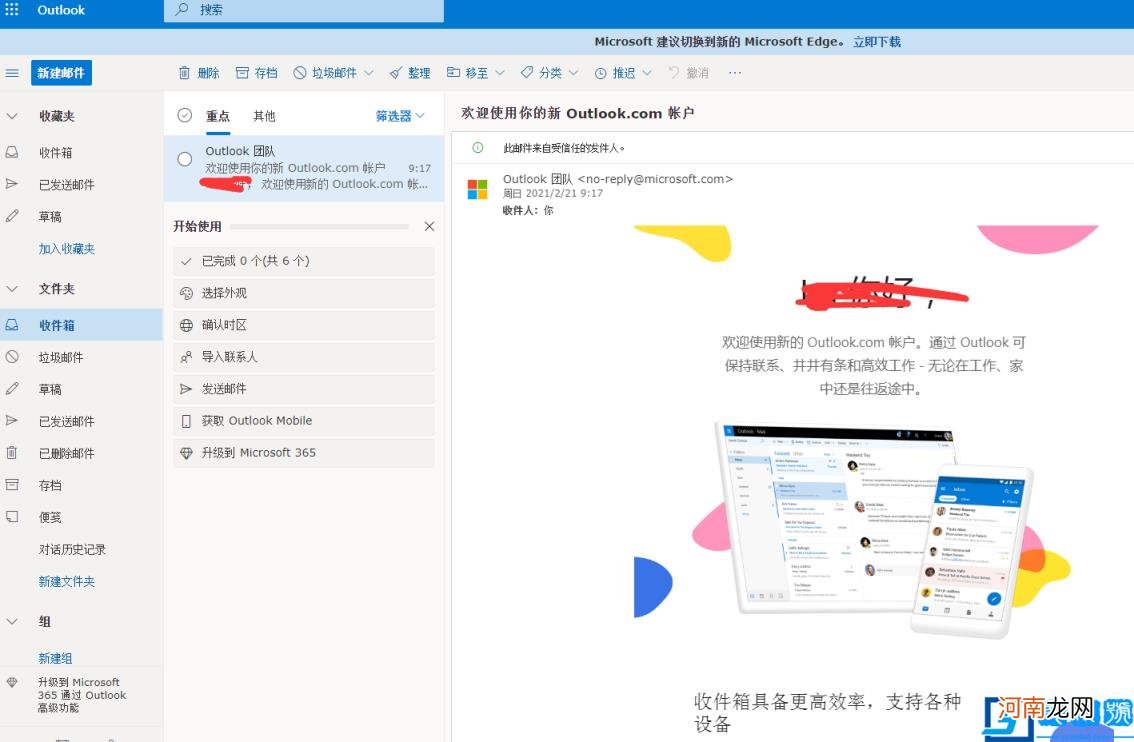Open the app launcher grid icon
The image size is (1134, 742).
pyautogui.click(x=10, y=10)
